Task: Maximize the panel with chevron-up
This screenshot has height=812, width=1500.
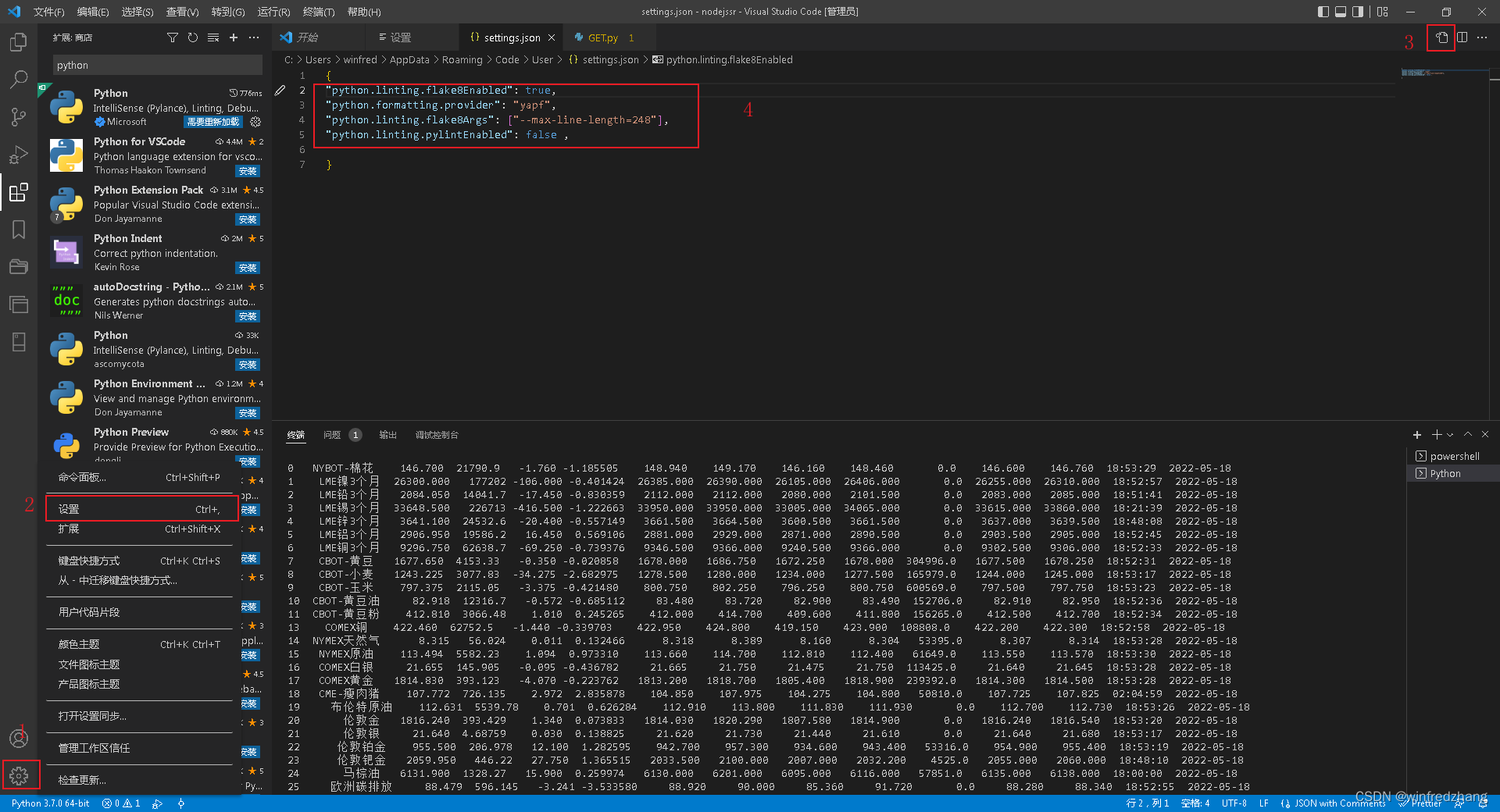Action: click(1467, 435)
